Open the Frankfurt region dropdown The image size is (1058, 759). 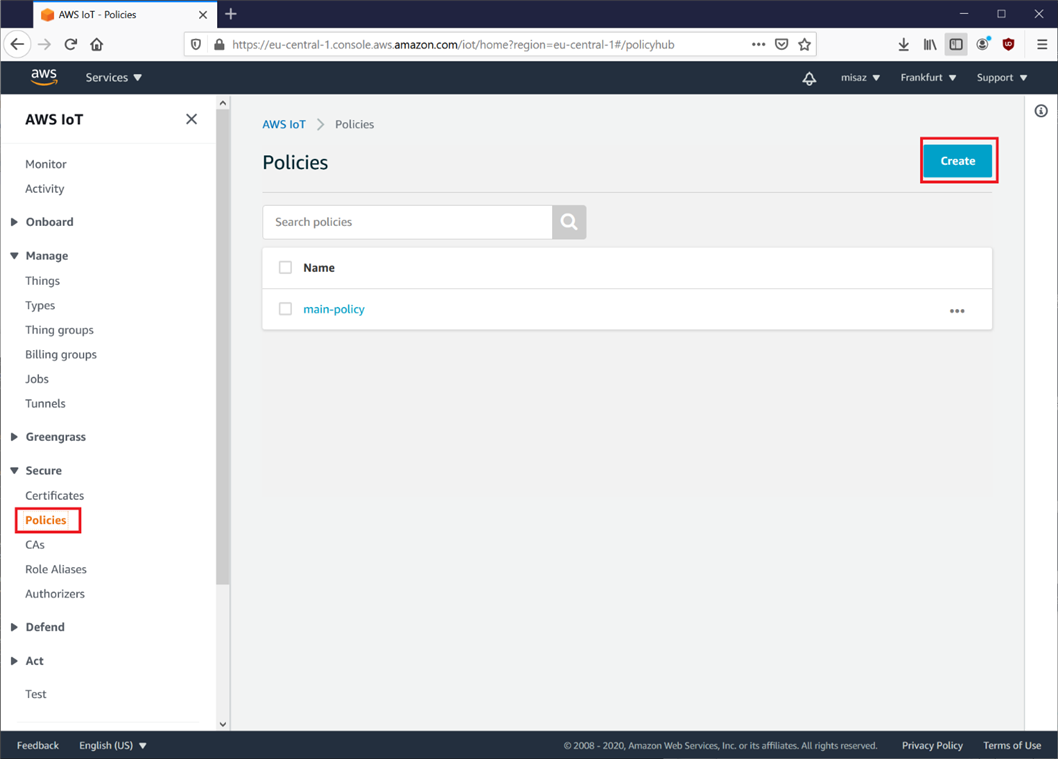point(928,78)
